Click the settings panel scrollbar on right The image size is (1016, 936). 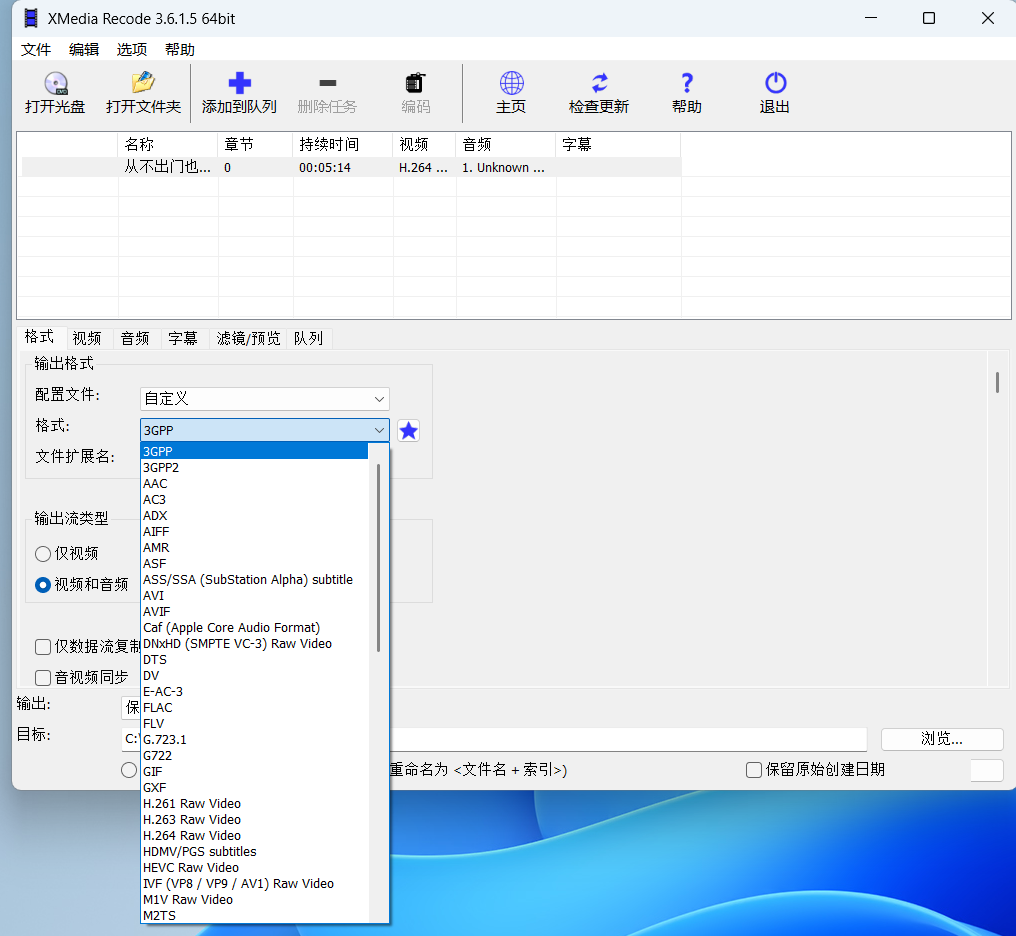pyautogui.click(x=997, y=382)
